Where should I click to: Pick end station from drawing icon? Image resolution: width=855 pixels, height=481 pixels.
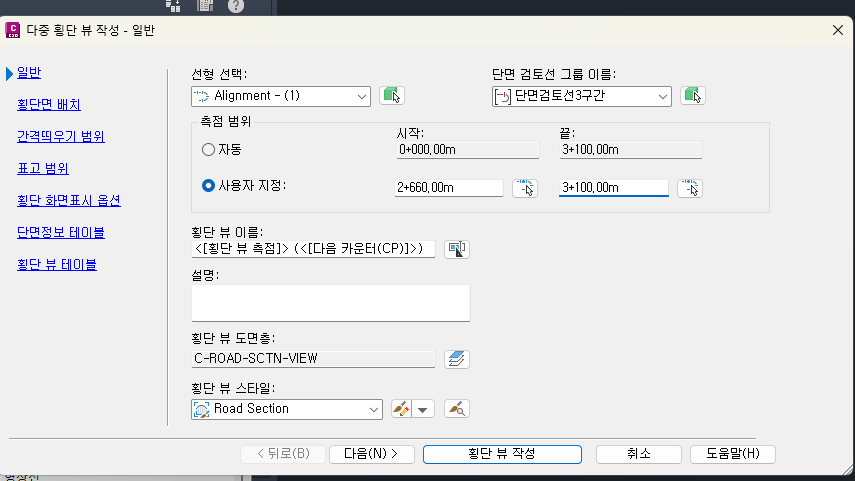[x=690, y=188]
